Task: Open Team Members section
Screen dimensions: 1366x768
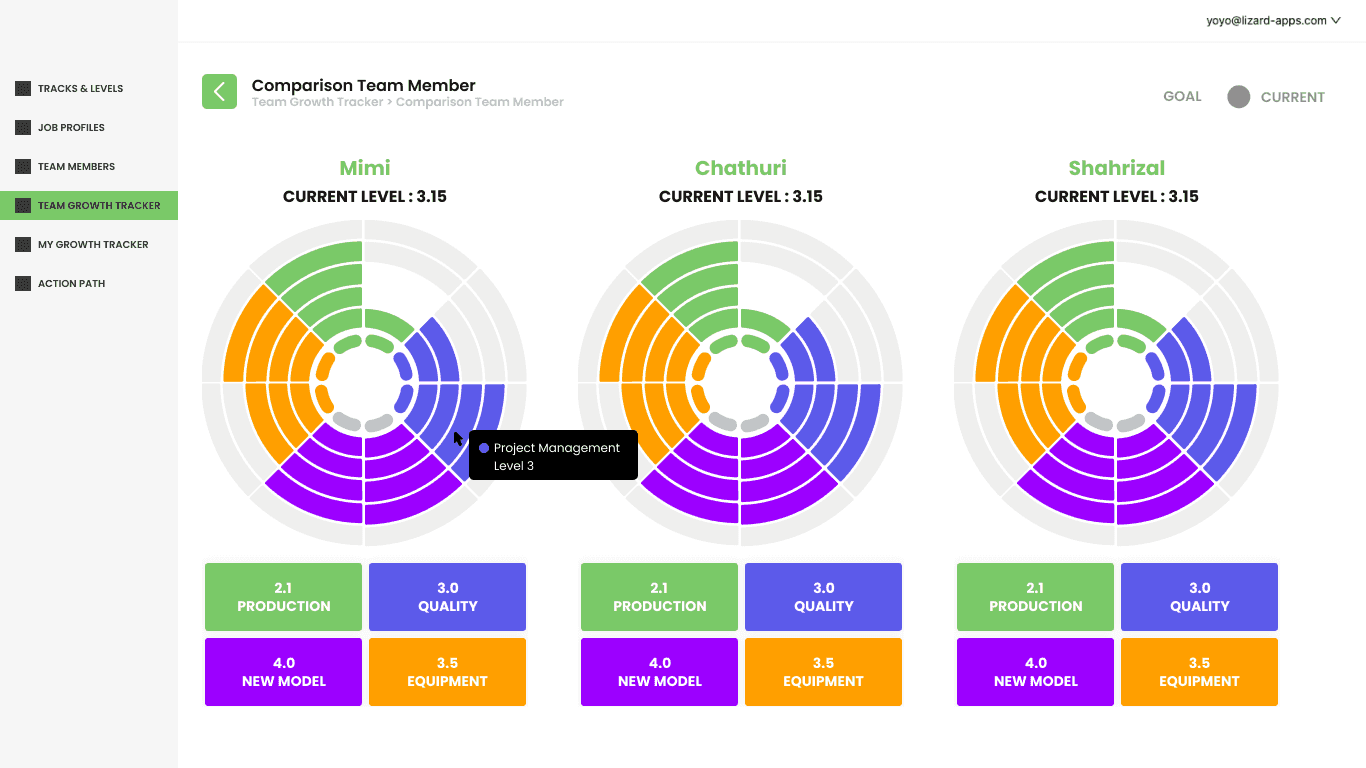Action: tap(76, 166)
